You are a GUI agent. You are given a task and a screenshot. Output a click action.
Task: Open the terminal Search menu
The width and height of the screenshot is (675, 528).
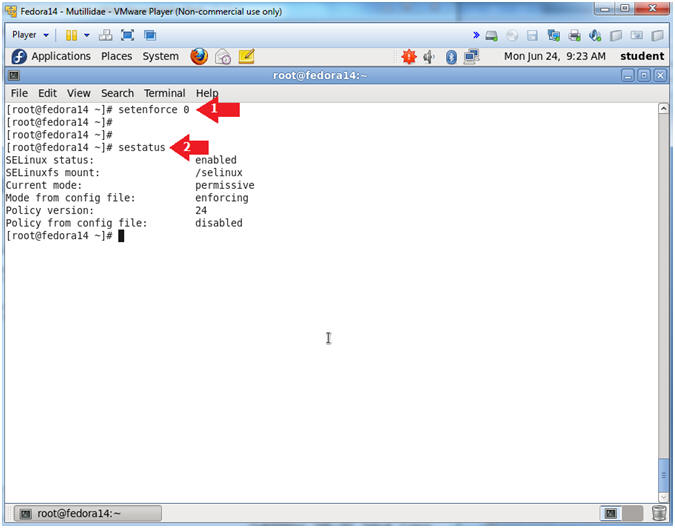(x=118, y=93)
